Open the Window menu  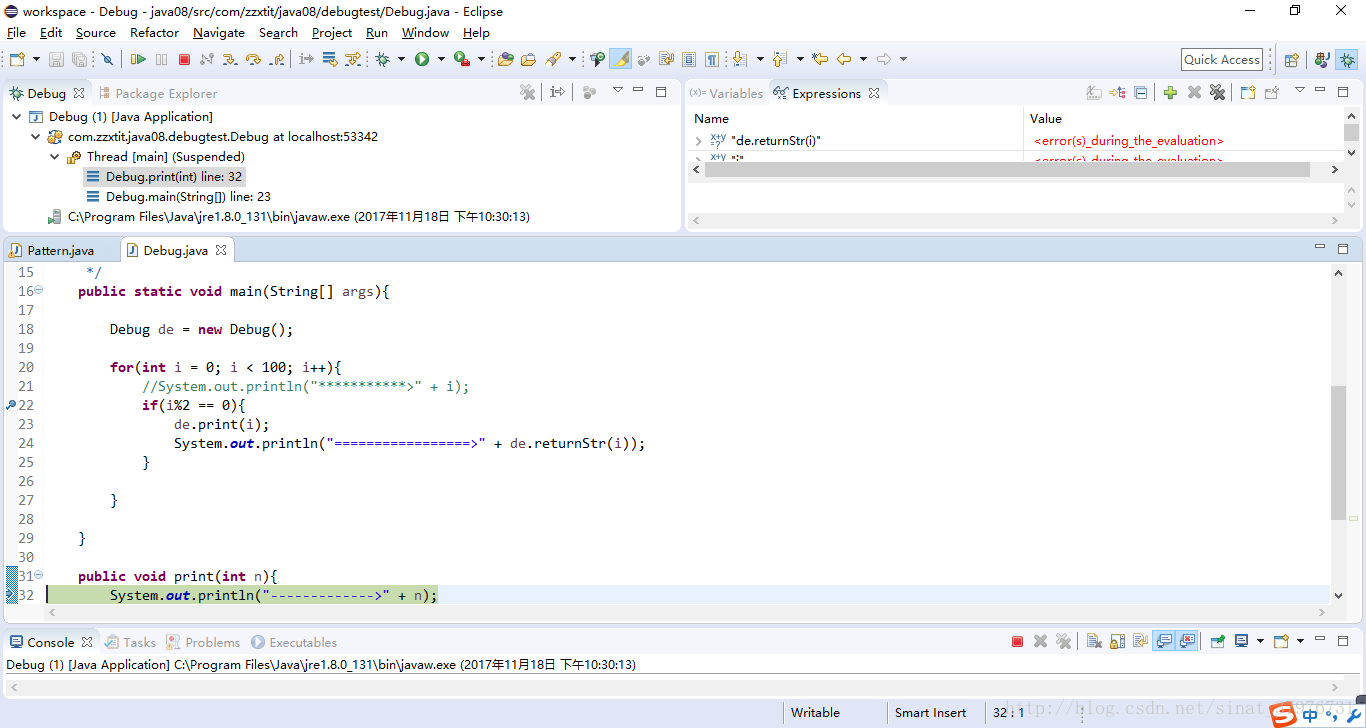pos(425,32)
